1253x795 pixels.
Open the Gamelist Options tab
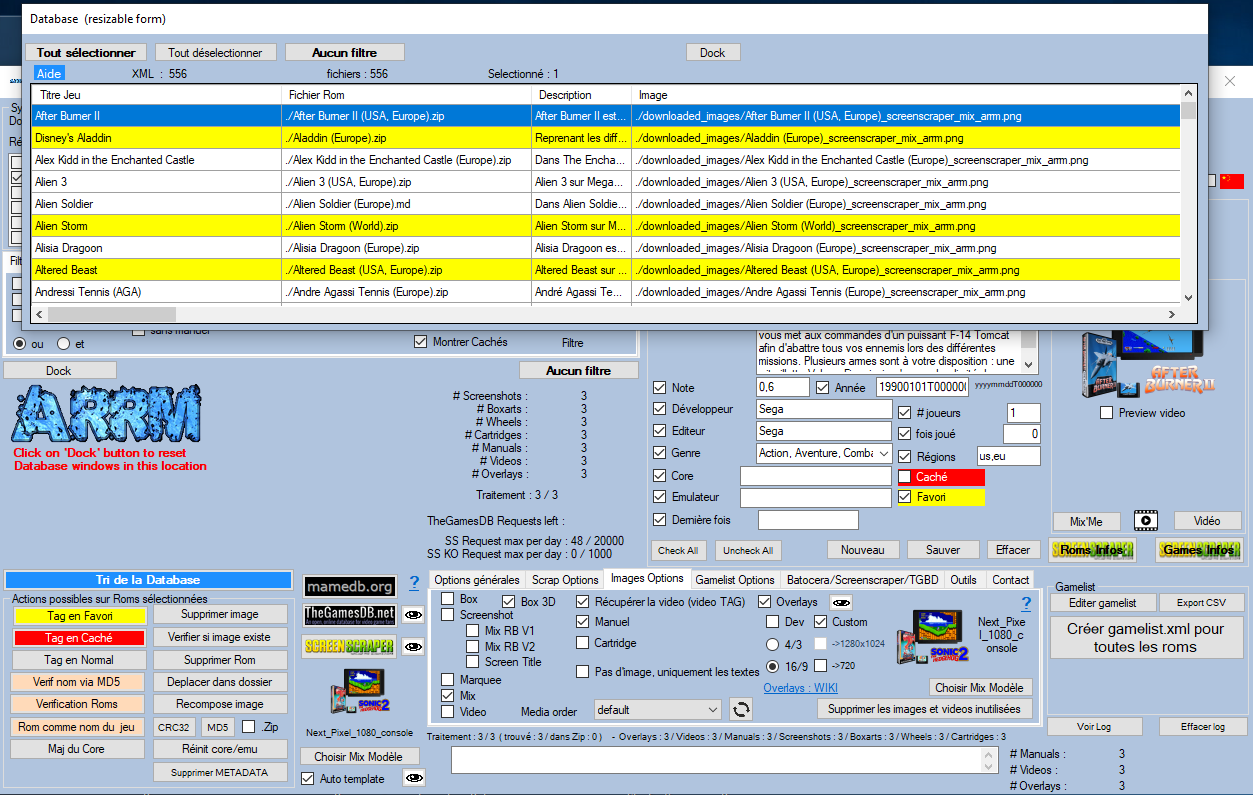click(x=734, y=580)
